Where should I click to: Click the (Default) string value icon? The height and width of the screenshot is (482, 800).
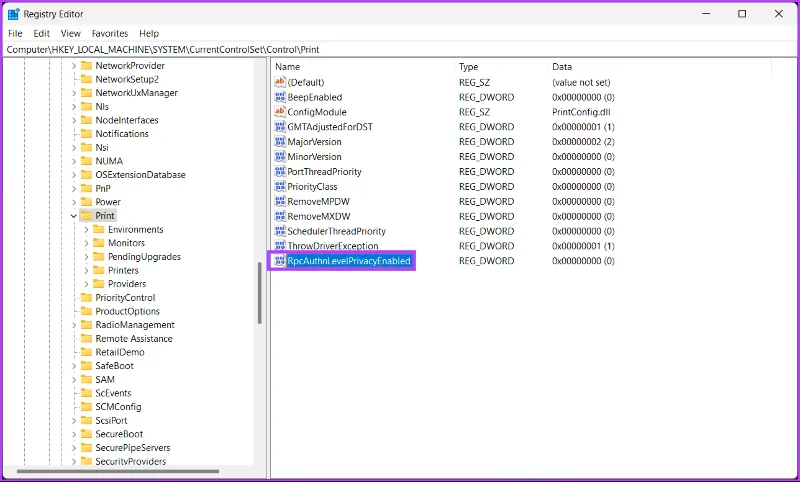point(280,82)
